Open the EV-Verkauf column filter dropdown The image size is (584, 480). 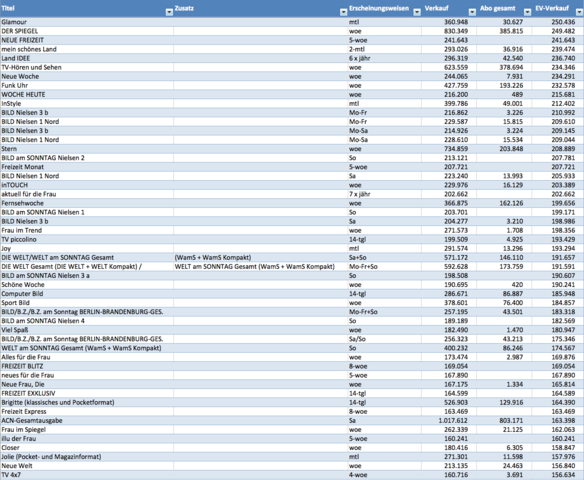click(x=580, y=12)
